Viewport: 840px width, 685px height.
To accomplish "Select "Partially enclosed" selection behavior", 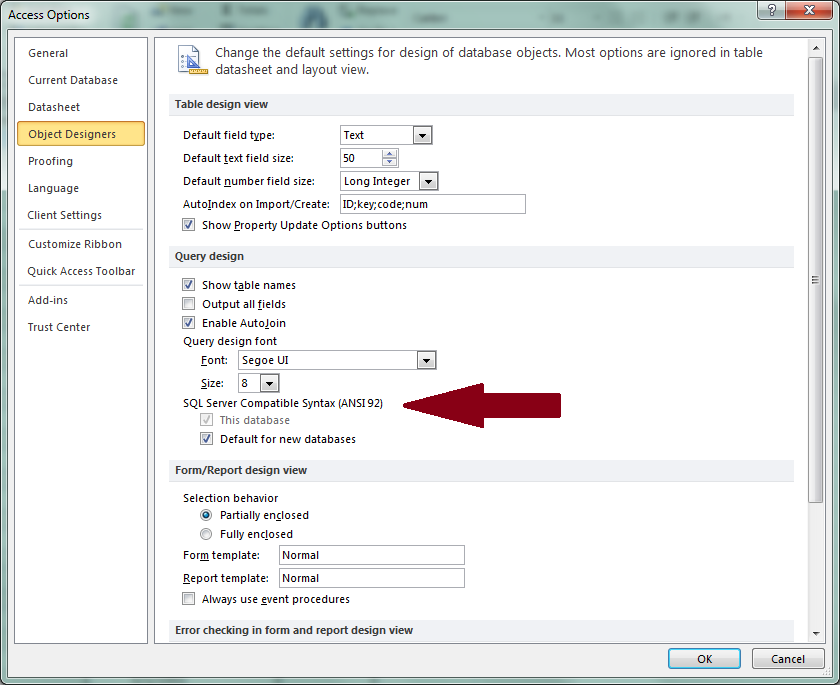I will (x=206, y=514).
